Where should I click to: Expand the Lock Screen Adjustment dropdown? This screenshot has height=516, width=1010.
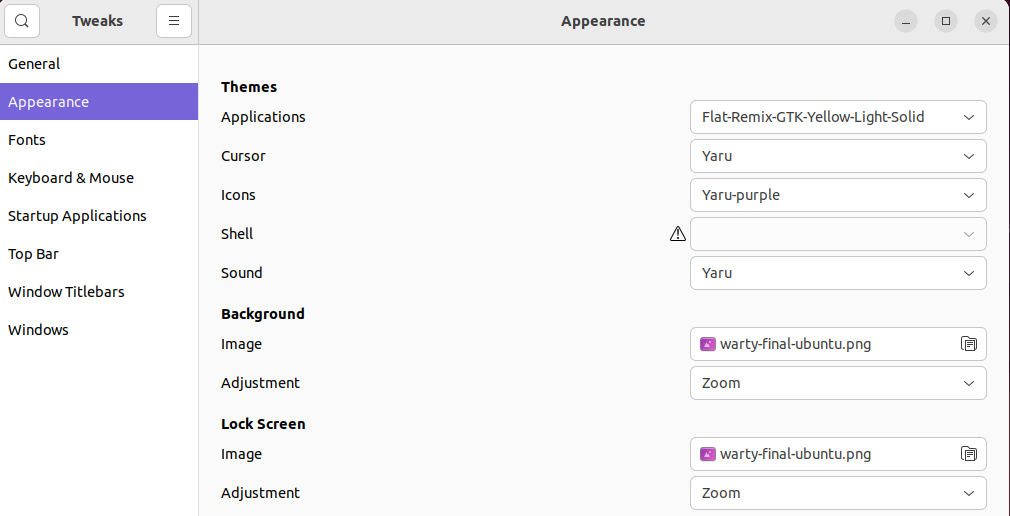pos(838,493)
